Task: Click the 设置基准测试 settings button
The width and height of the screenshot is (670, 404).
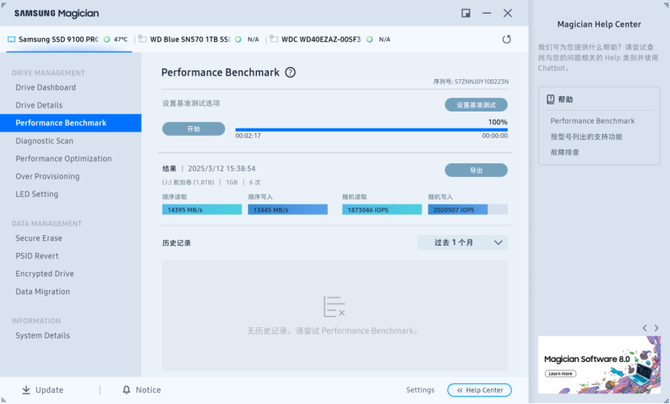Action: point(475,105)
